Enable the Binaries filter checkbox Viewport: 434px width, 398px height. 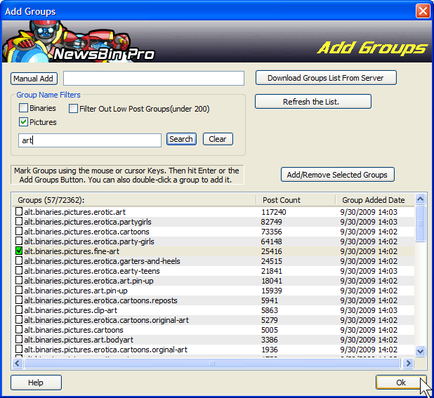click(x=23, y=108)
